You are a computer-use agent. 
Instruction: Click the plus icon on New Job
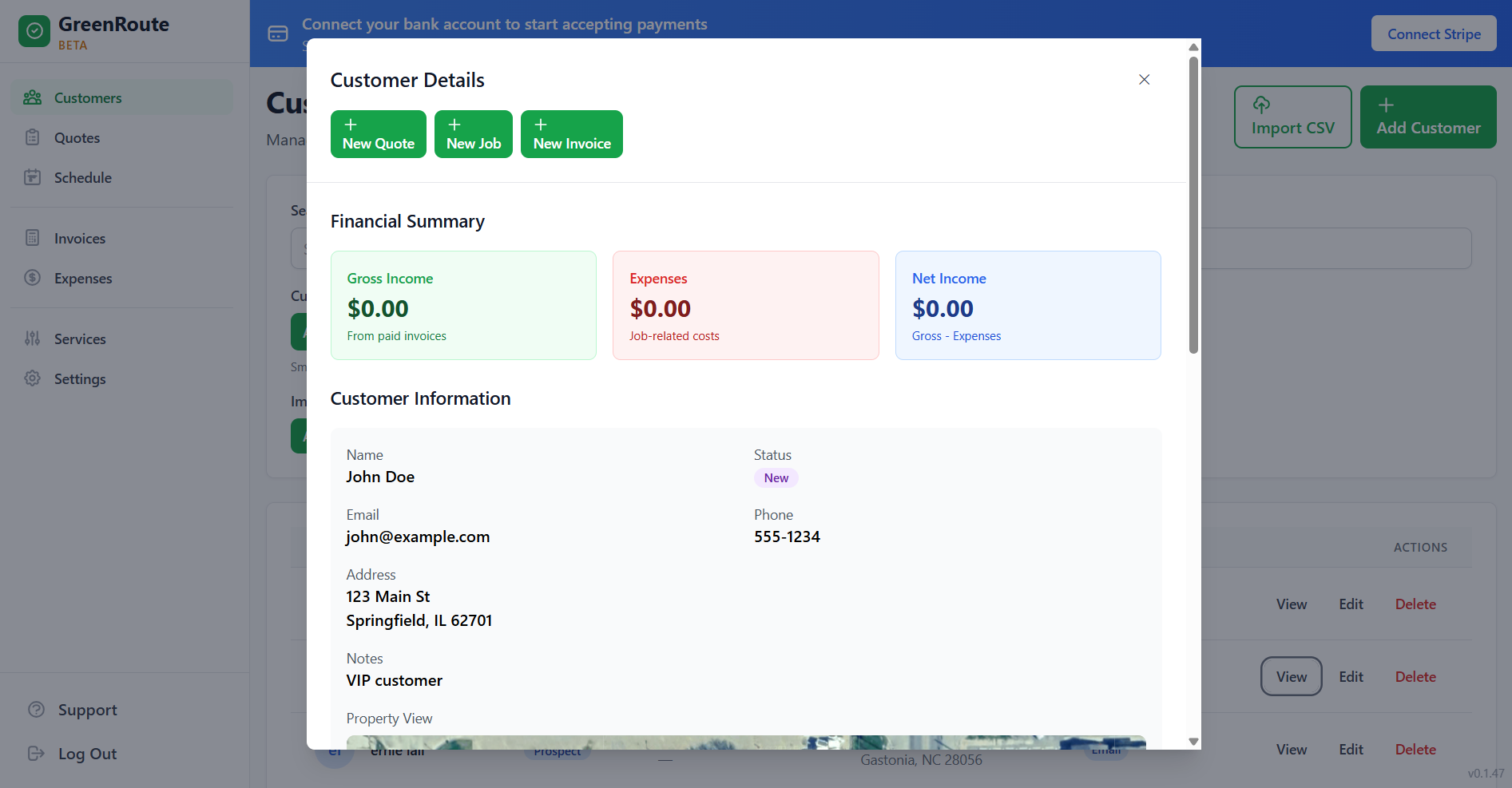(x=454, y=125)
